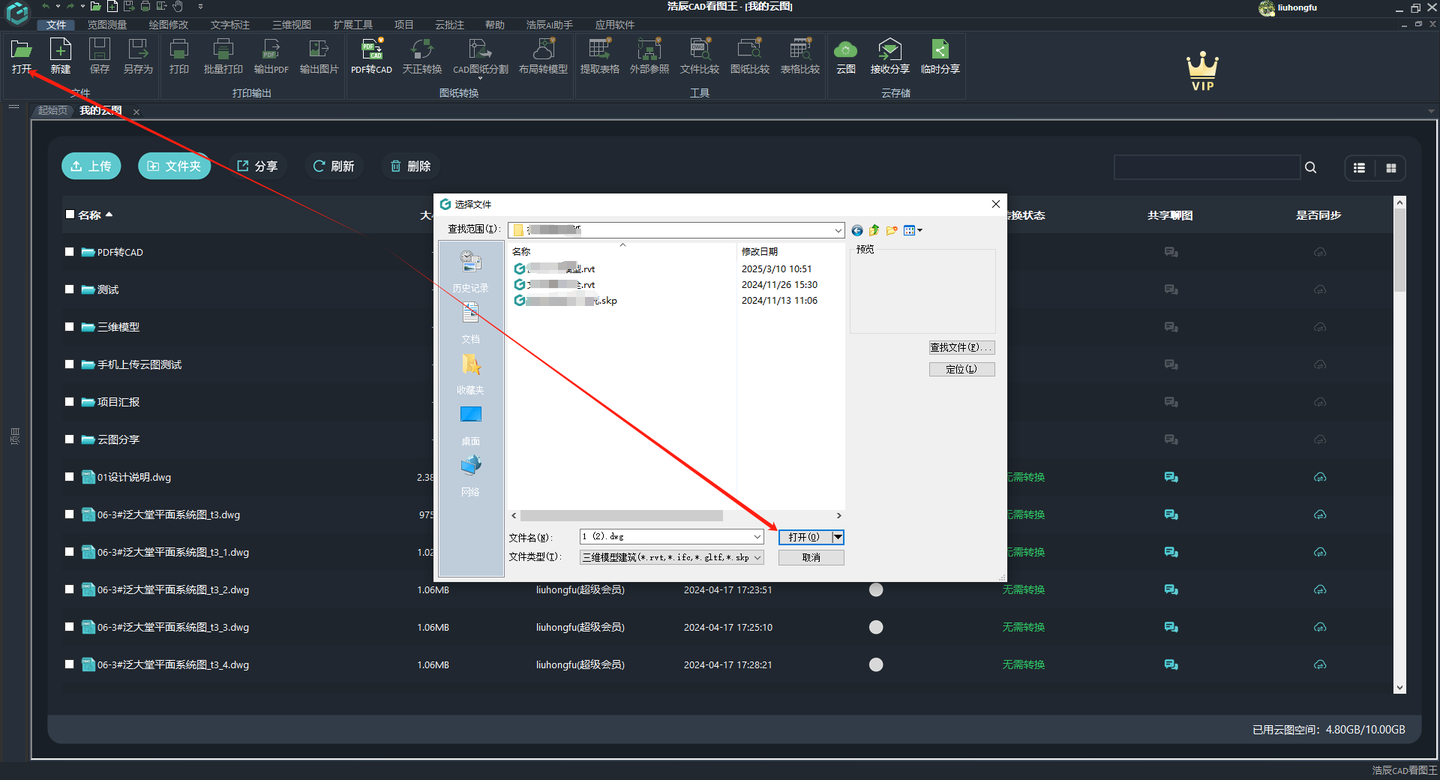Click the VIP crown icon
The image size is (1440, 780).
1202,72
